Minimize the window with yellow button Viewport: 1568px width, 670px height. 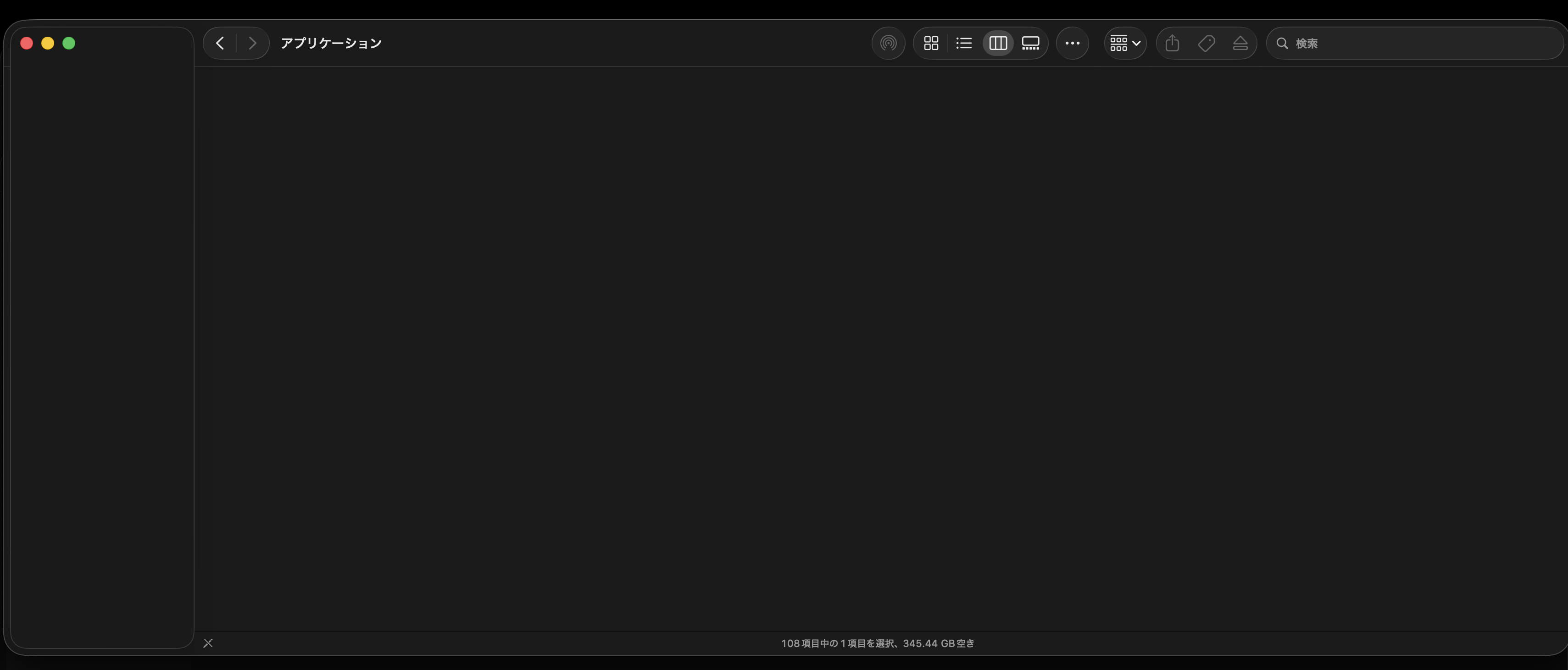click(47, 43)
